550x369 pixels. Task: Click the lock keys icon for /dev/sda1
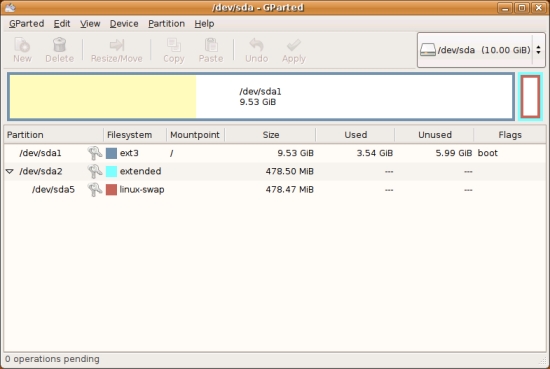(x=94, y=153)
